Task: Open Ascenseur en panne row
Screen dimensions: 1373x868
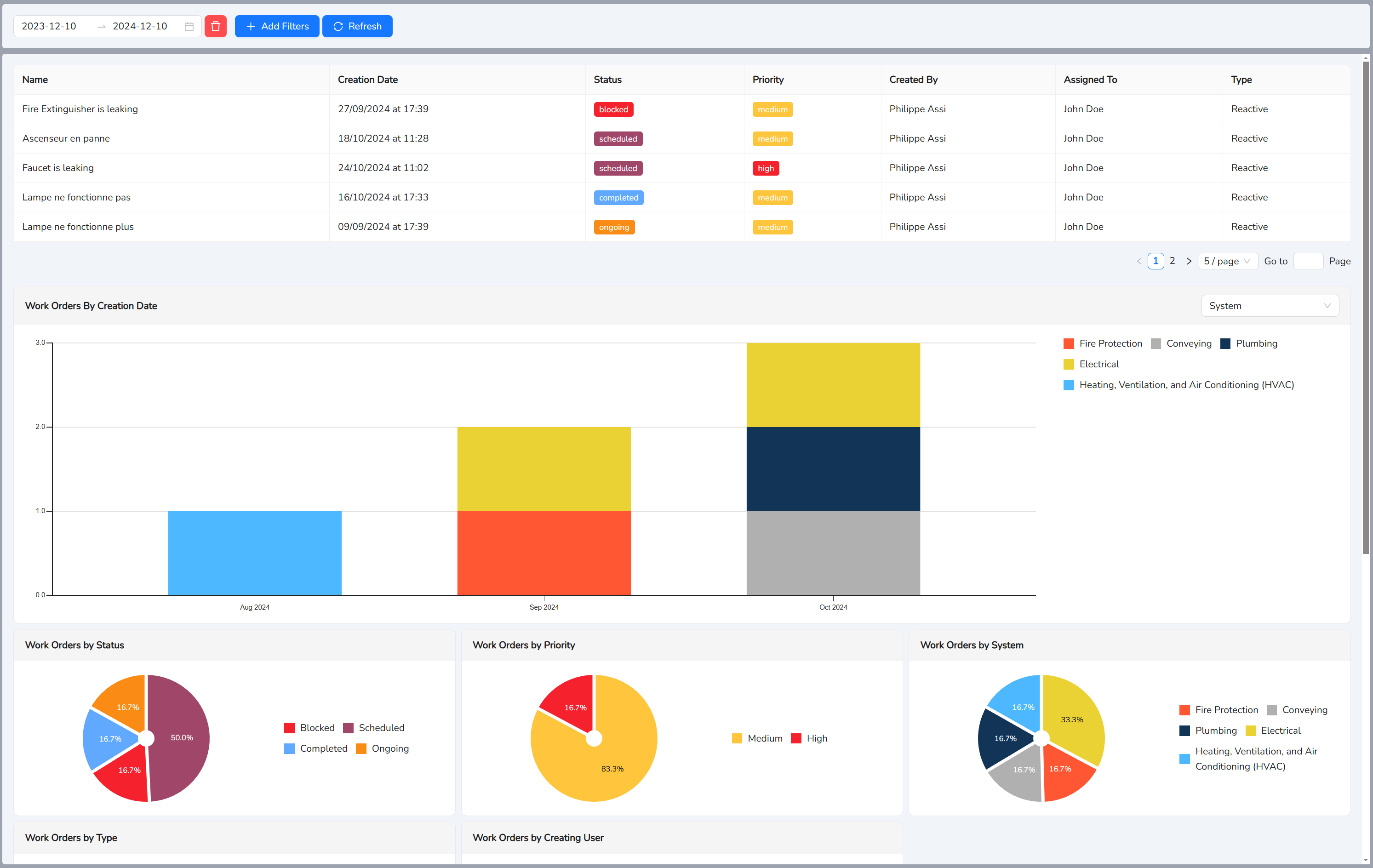Action: pyautogui.click(x=682, y=138)
